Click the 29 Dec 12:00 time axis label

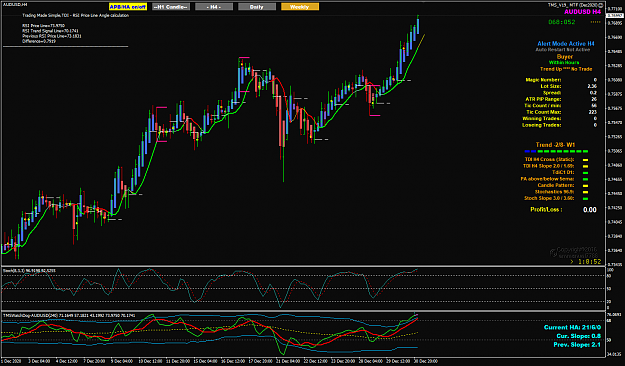pos(398,361)
